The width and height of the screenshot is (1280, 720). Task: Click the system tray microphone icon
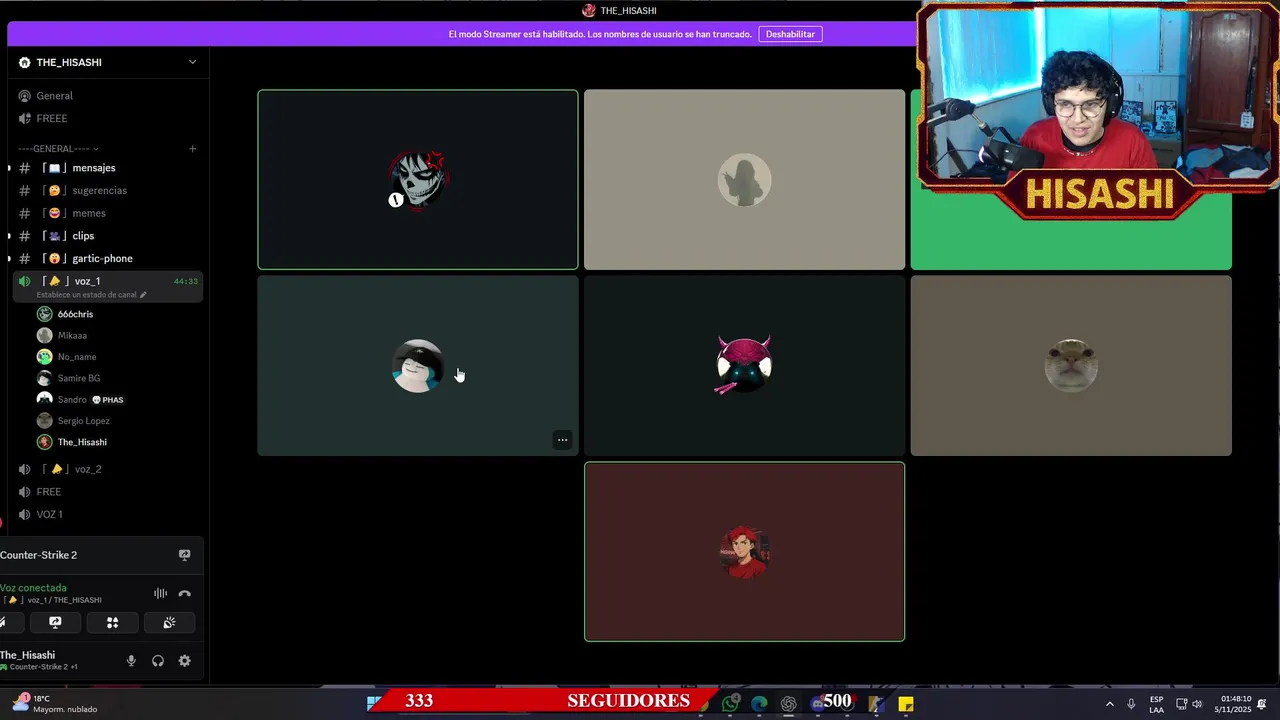click(x=1131, y=704)
